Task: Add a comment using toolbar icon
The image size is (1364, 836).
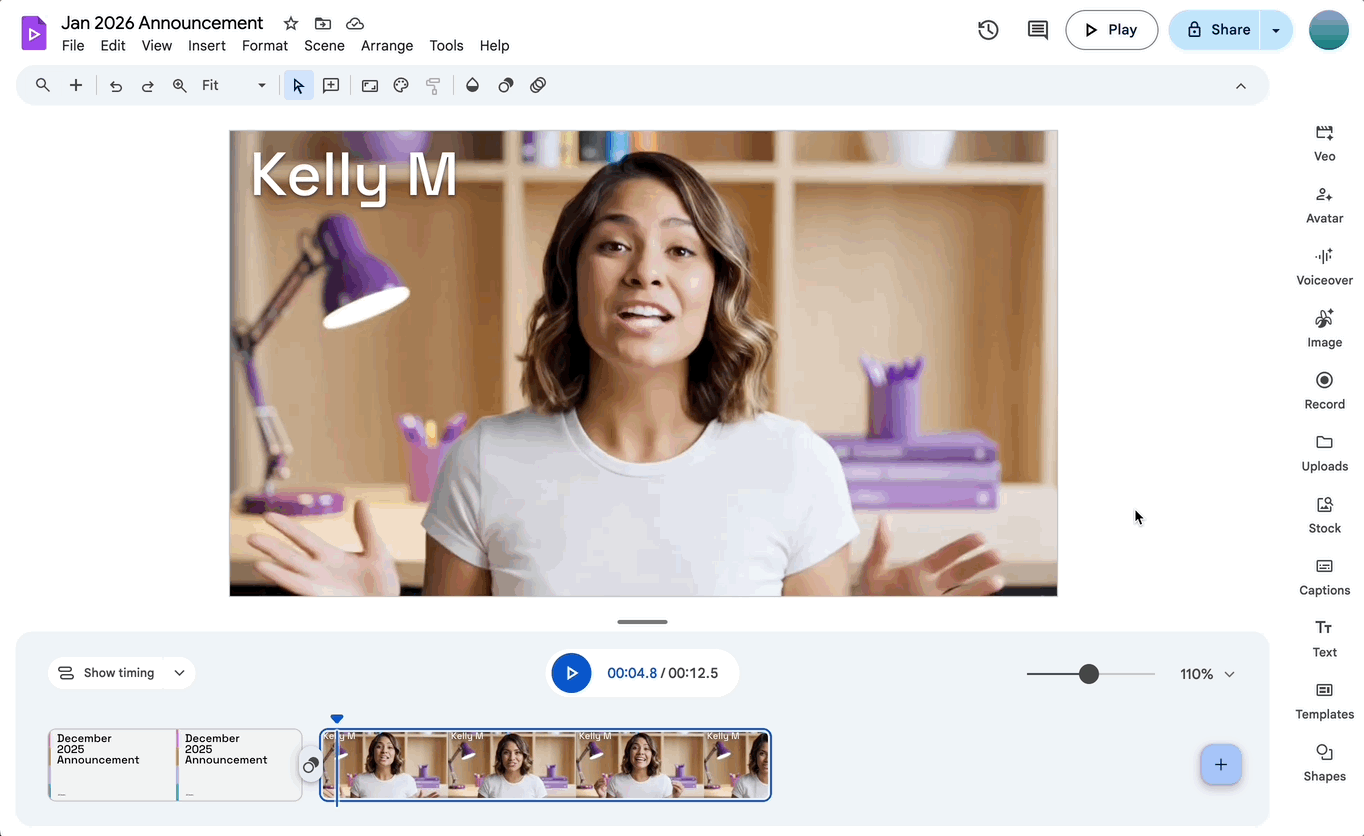Action: click(331, 86)
